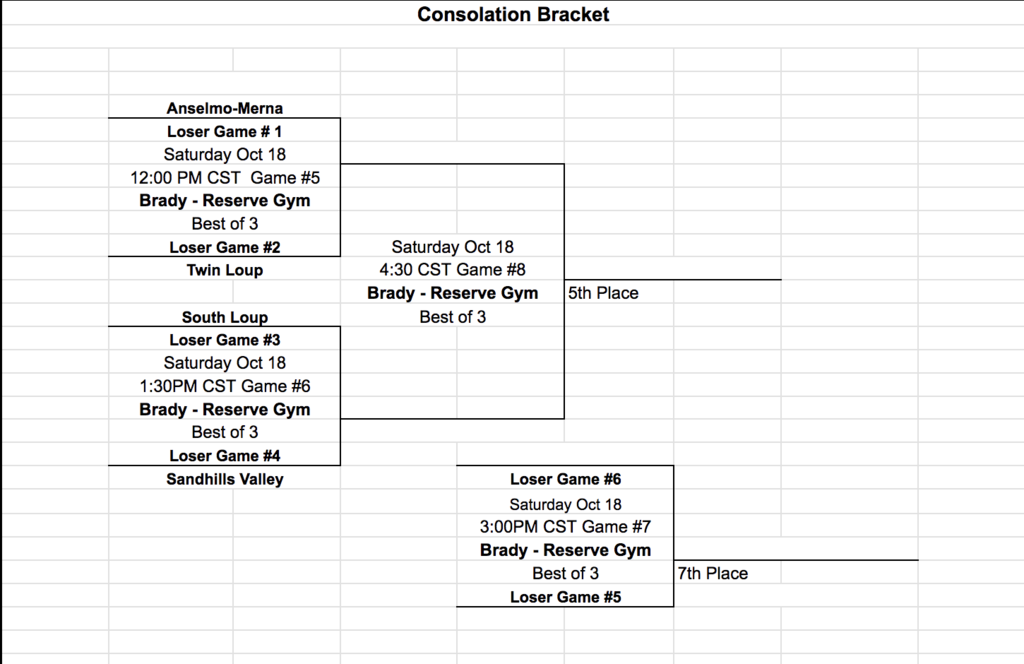Select Brady - Reserve Gym beside 5th Place

452,293
